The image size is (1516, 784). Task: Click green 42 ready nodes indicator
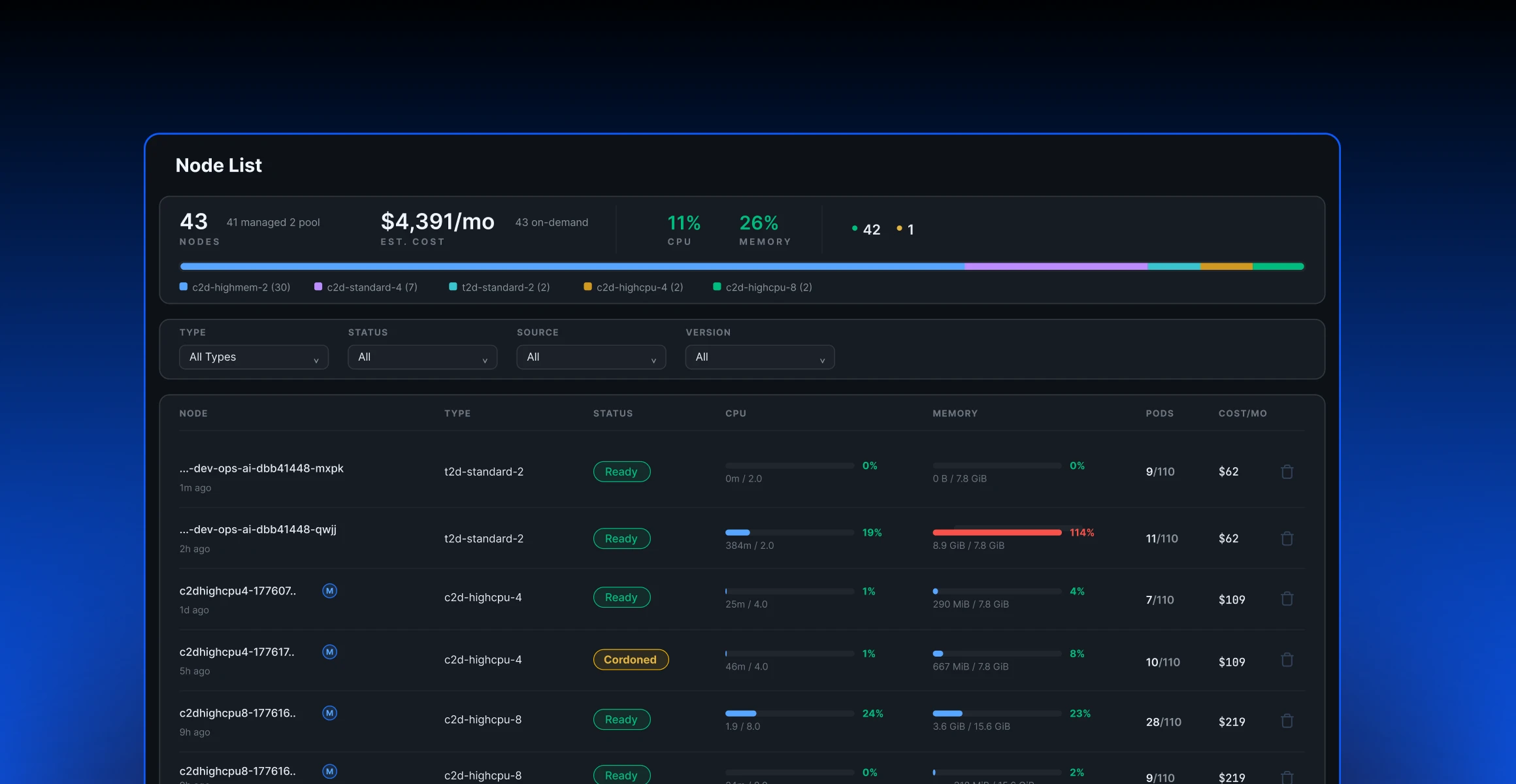coord(866,229)
